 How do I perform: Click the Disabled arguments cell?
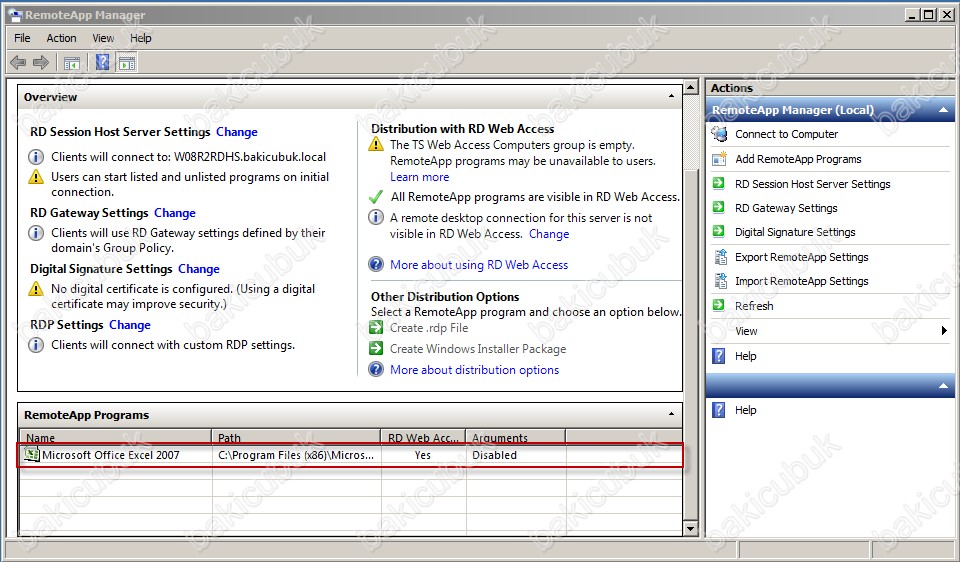[x=494, y=455]
